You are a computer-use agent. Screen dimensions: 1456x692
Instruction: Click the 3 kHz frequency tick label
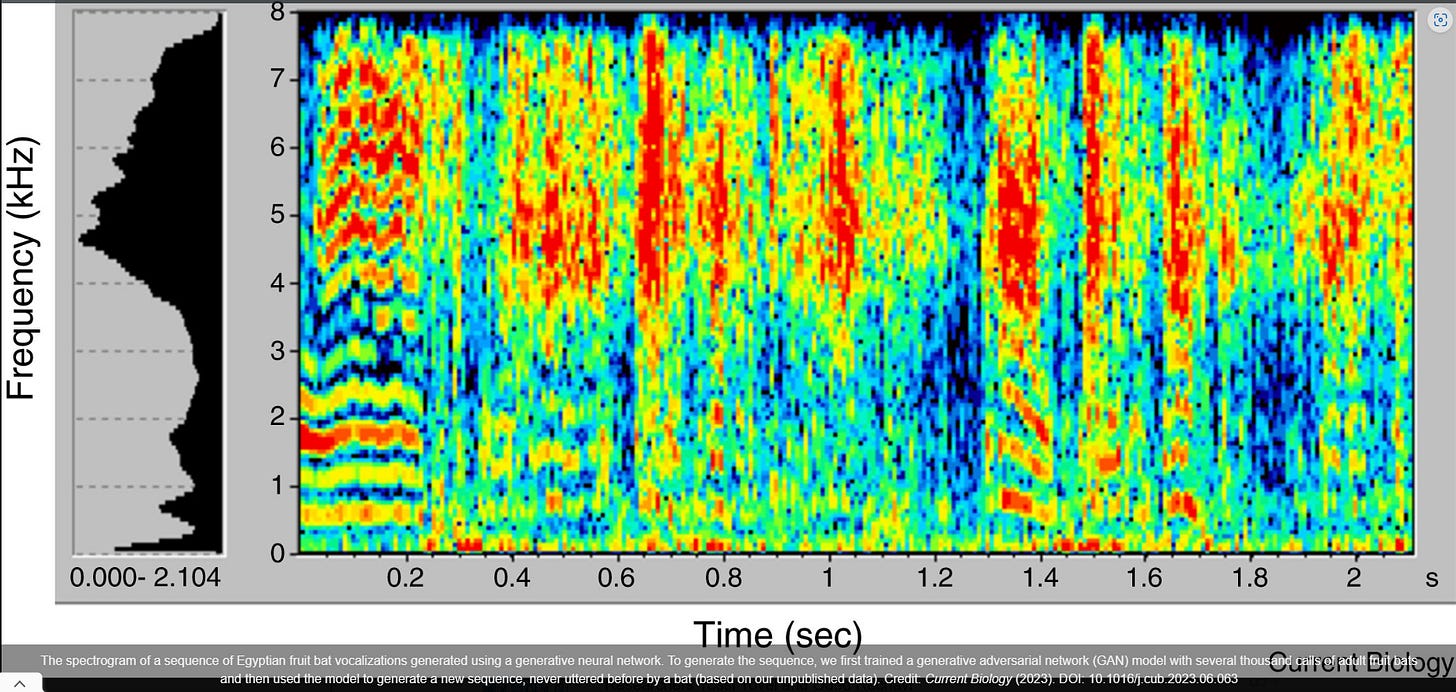279,351
